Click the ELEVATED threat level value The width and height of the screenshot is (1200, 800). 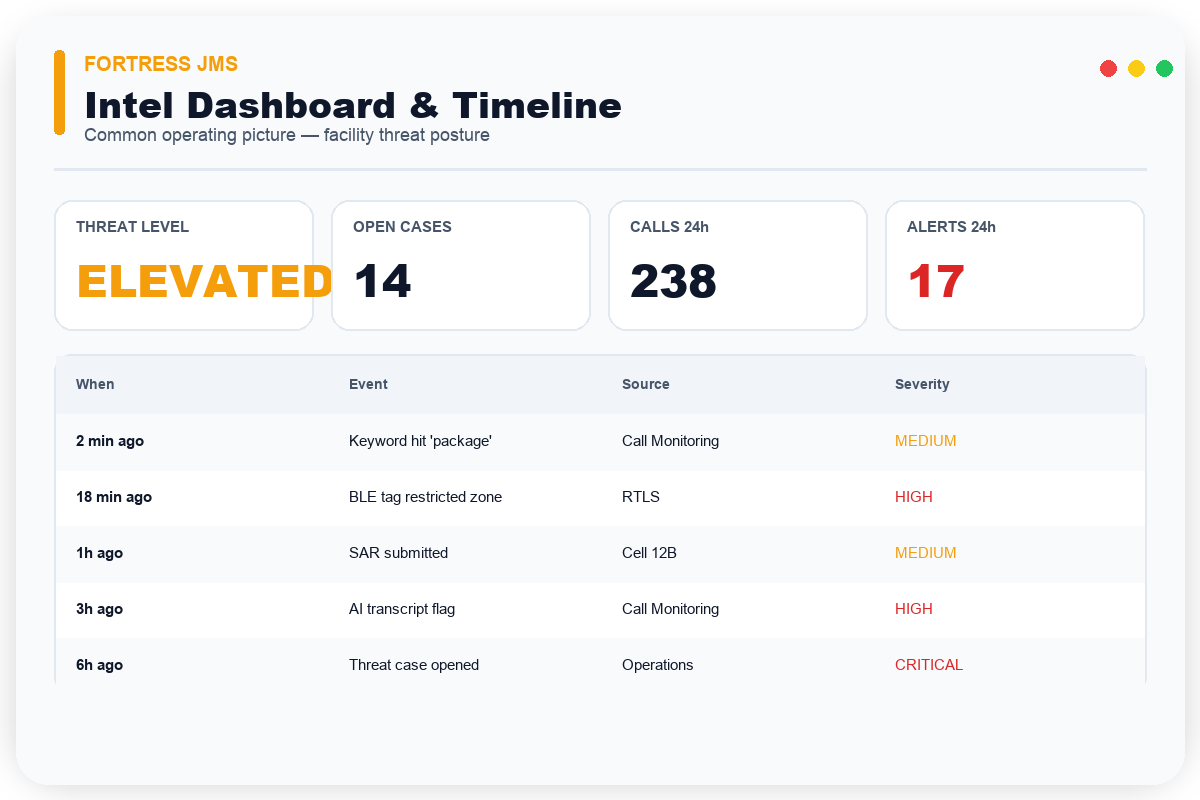(204, 282)
